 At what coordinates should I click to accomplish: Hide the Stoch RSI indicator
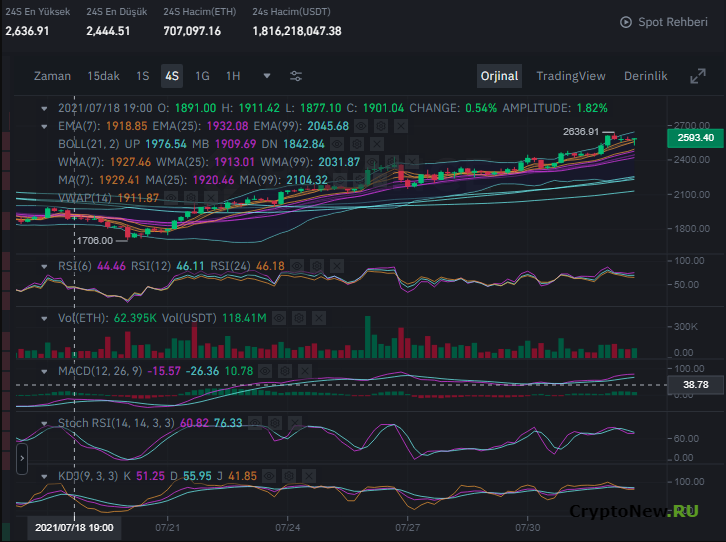pos(255,423)
